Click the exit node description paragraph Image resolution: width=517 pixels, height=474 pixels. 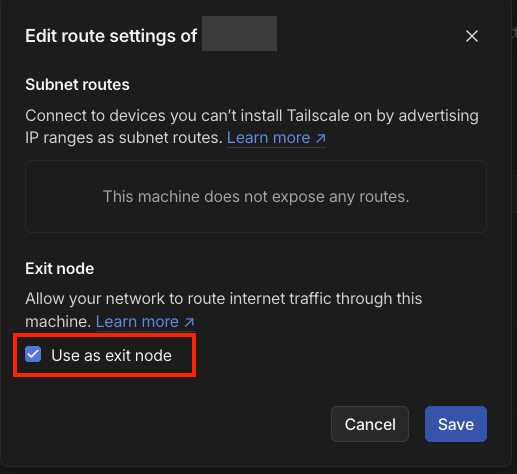(224, 310)
